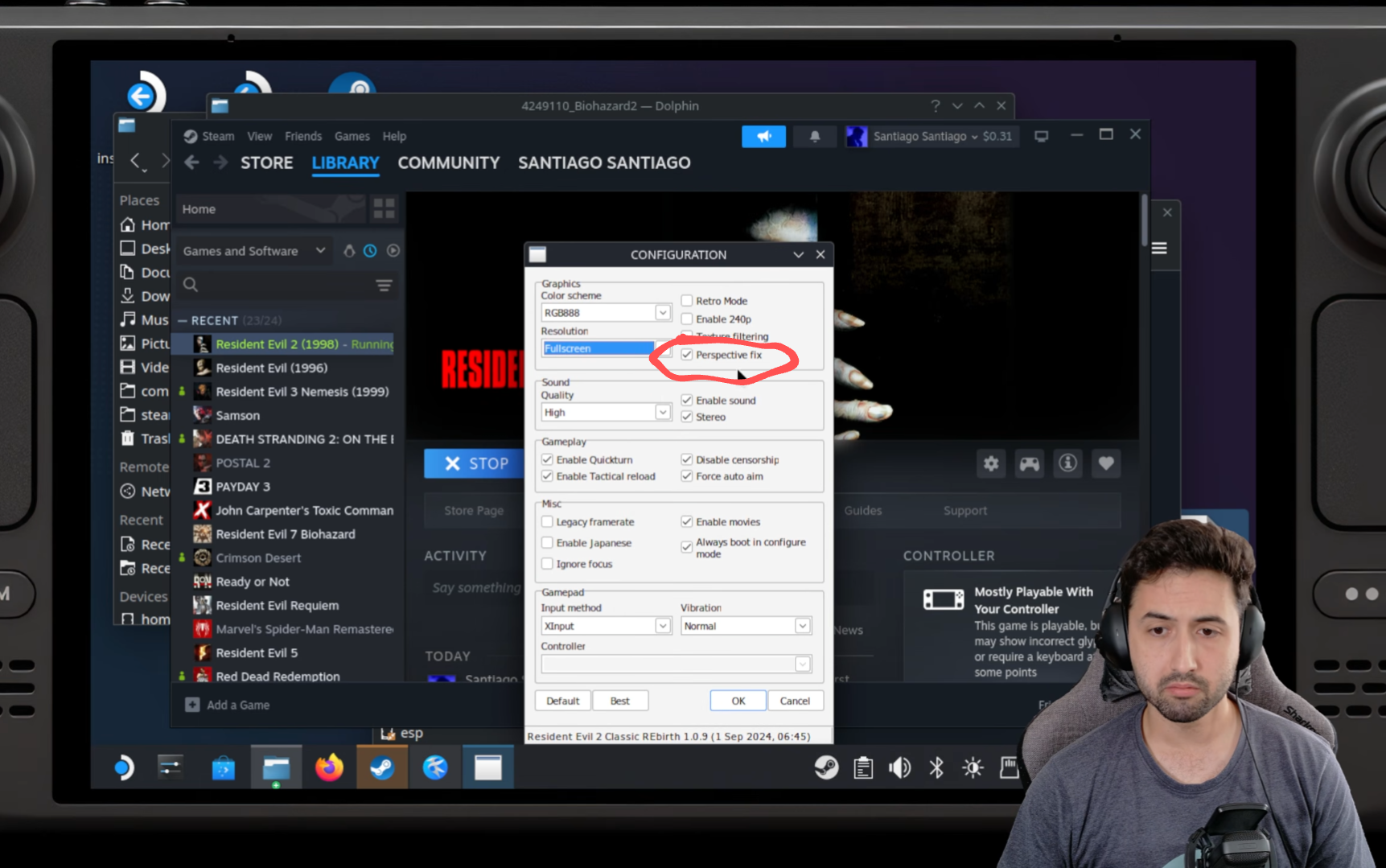Open the library advanced filter icon
The height and width of the screenshot is (868, 1386).
[x=384, y=286]
